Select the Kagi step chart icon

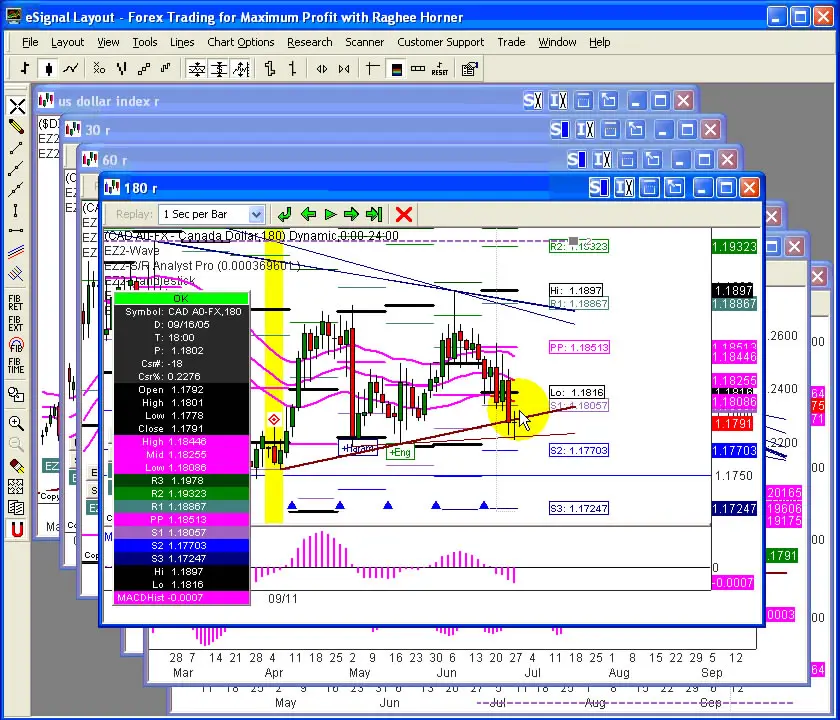coord(166,69)
